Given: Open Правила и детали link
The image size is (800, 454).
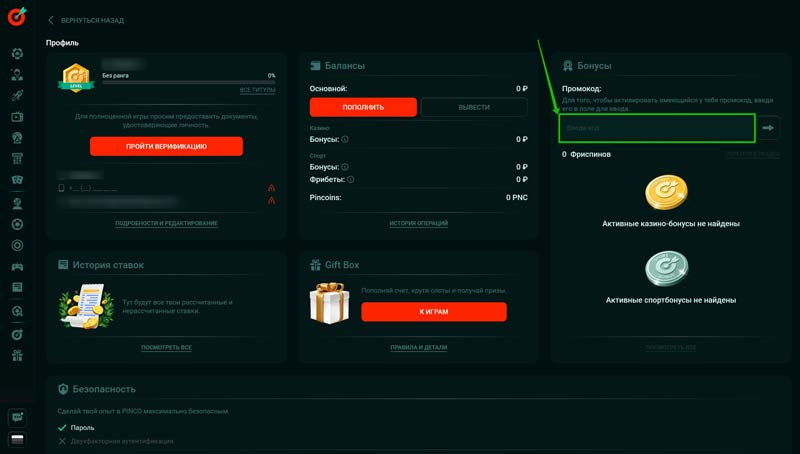Looking at the screenshot, I should coord(419,347).
